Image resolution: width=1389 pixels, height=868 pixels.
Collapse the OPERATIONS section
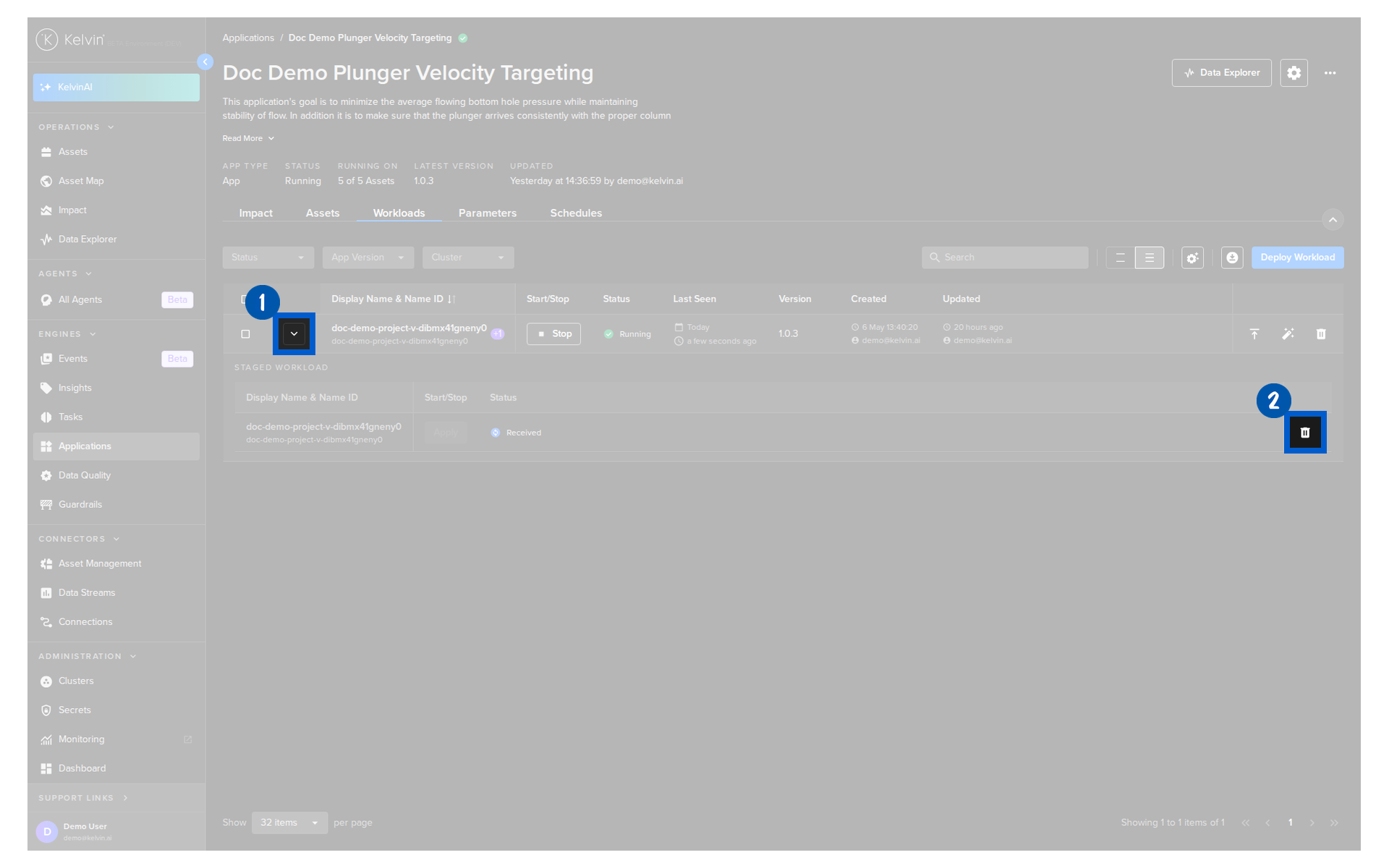[76, 127]
